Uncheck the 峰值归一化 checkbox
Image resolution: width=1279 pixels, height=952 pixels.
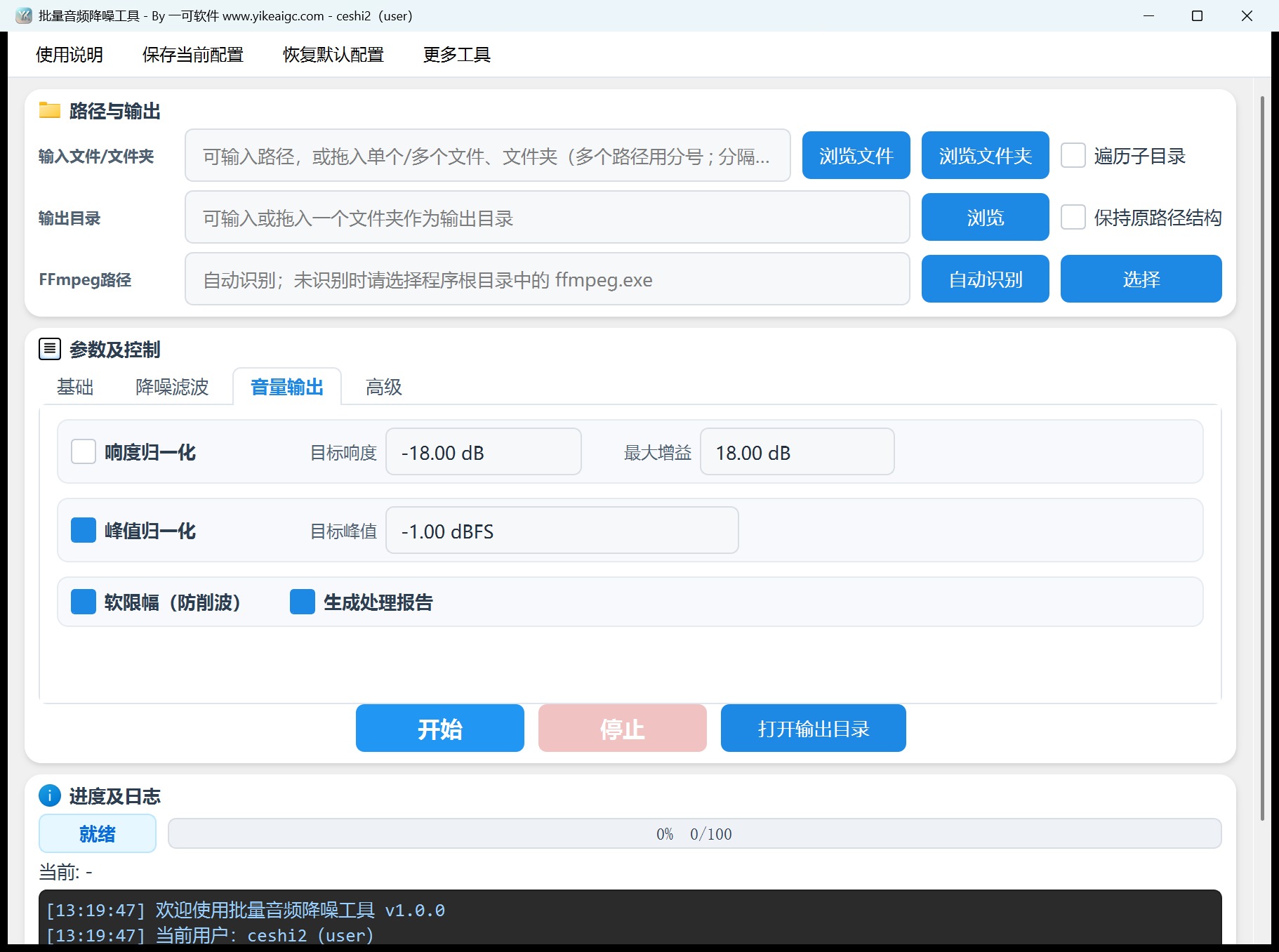(84, 530)
